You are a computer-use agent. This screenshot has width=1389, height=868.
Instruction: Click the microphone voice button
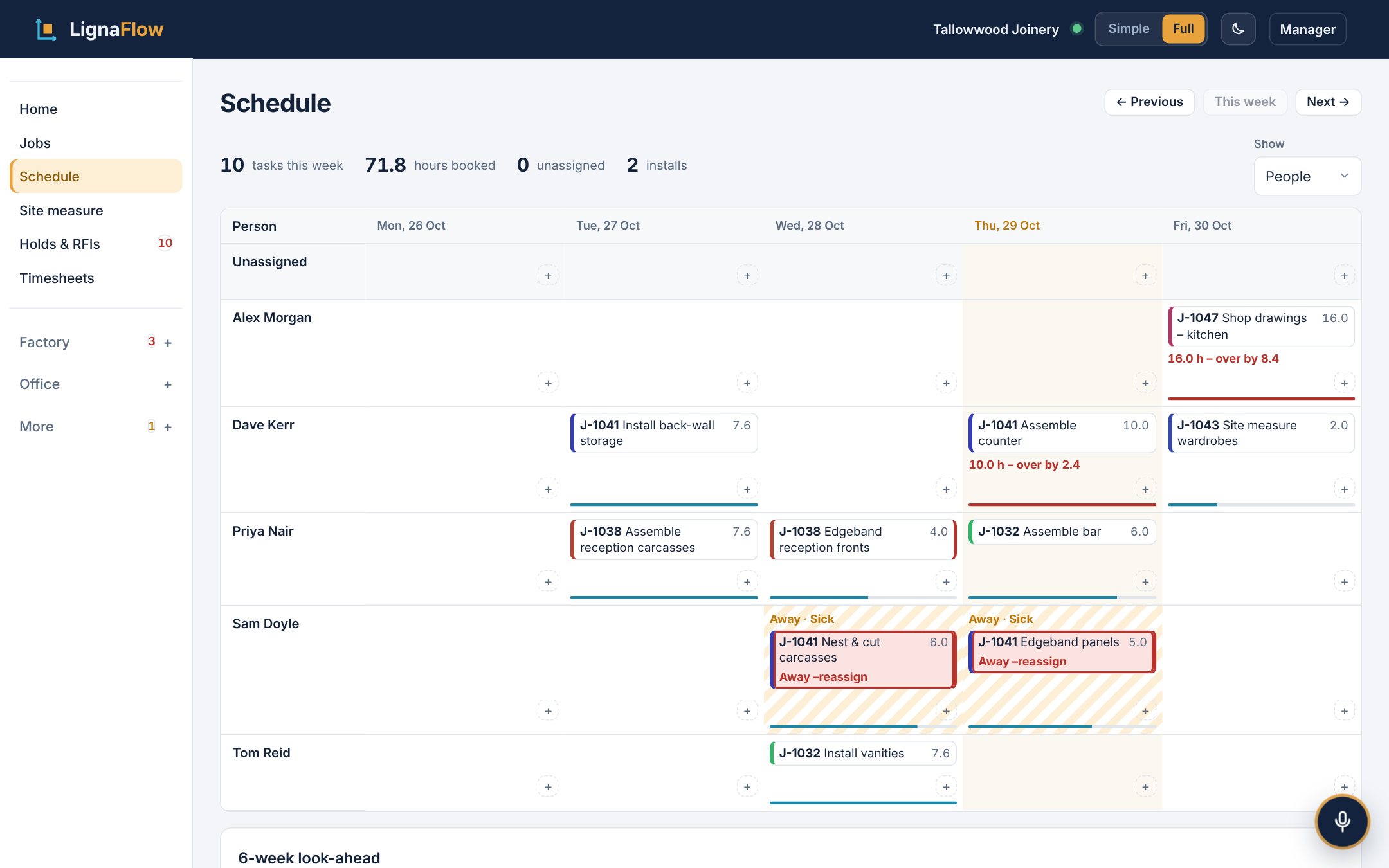[1342, 821]
